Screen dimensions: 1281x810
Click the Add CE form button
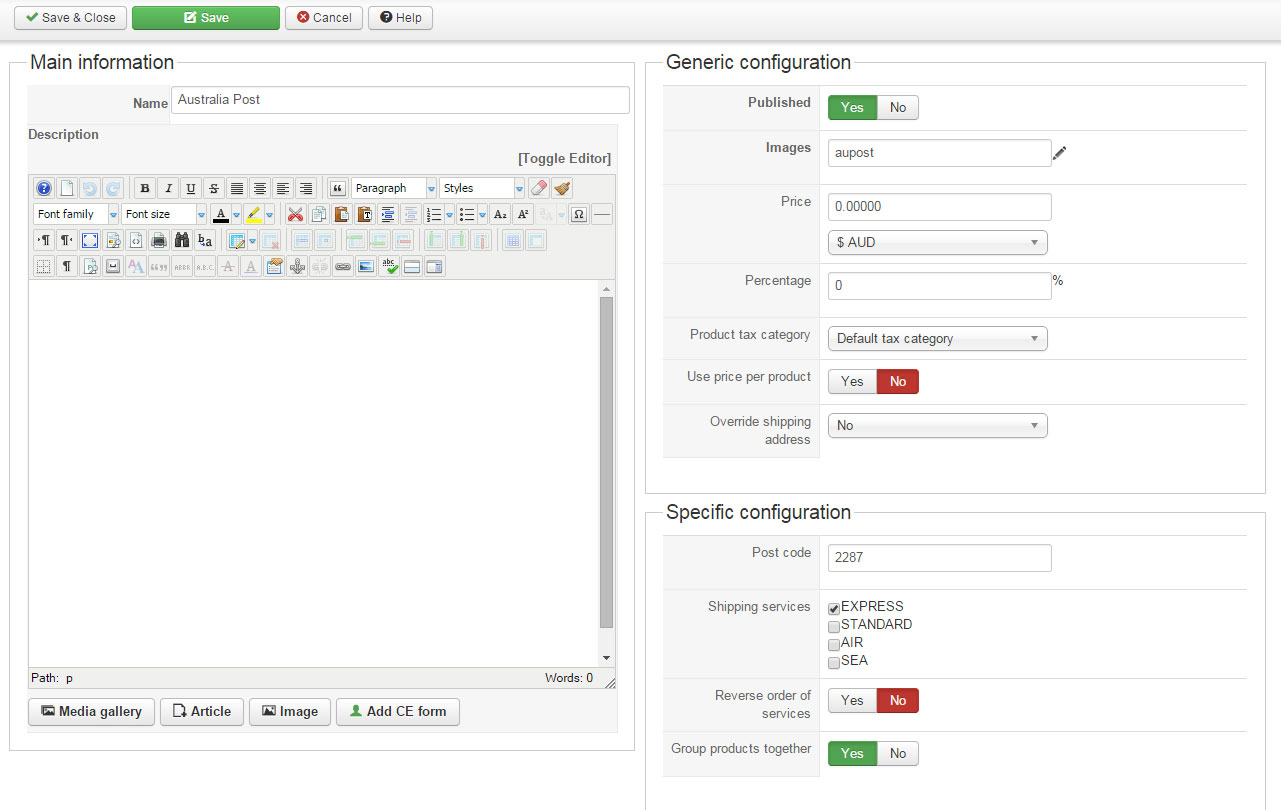tap(398, 712)
